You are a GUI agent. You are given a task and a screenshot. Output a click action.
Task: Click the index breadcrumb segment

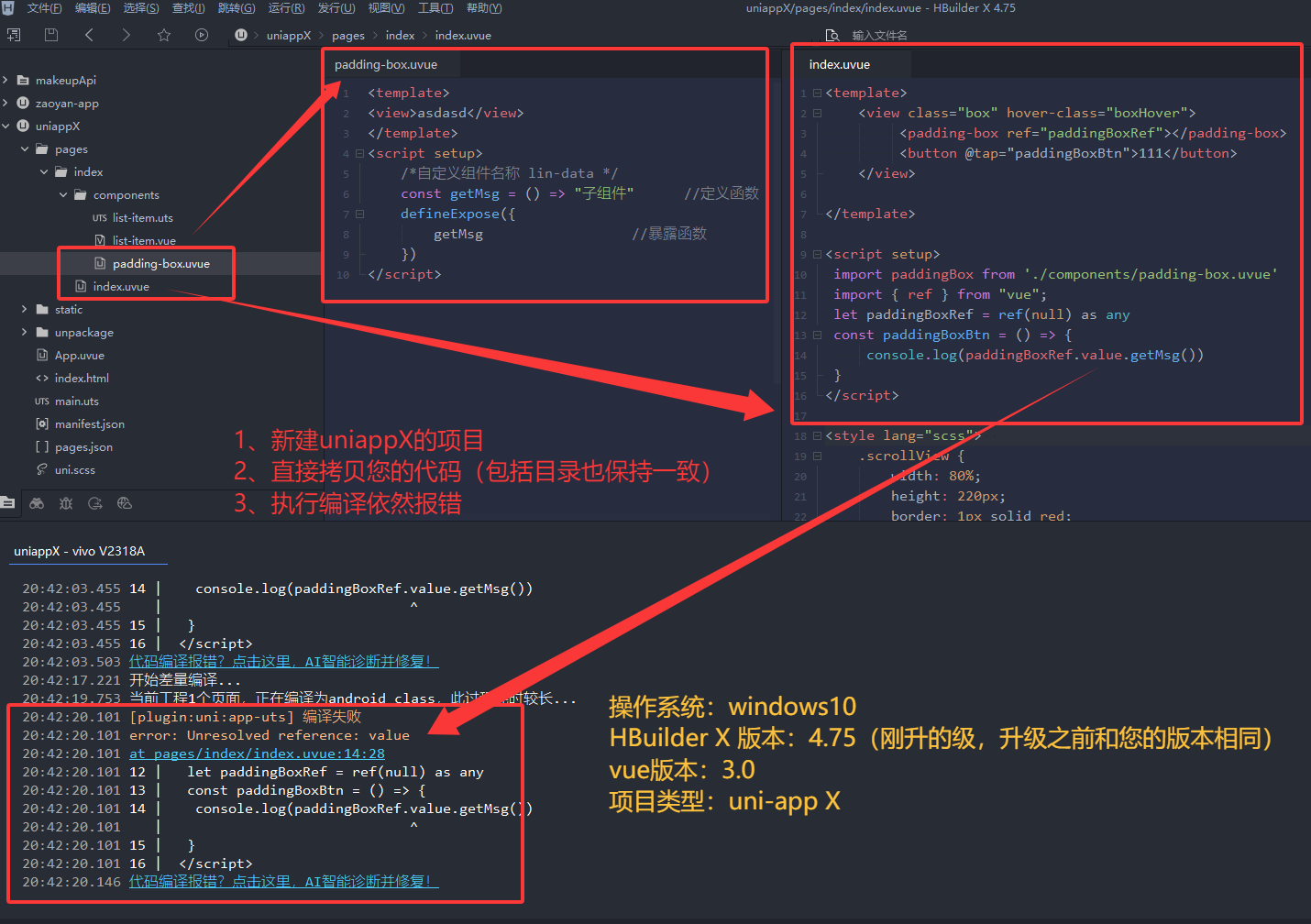401,36
